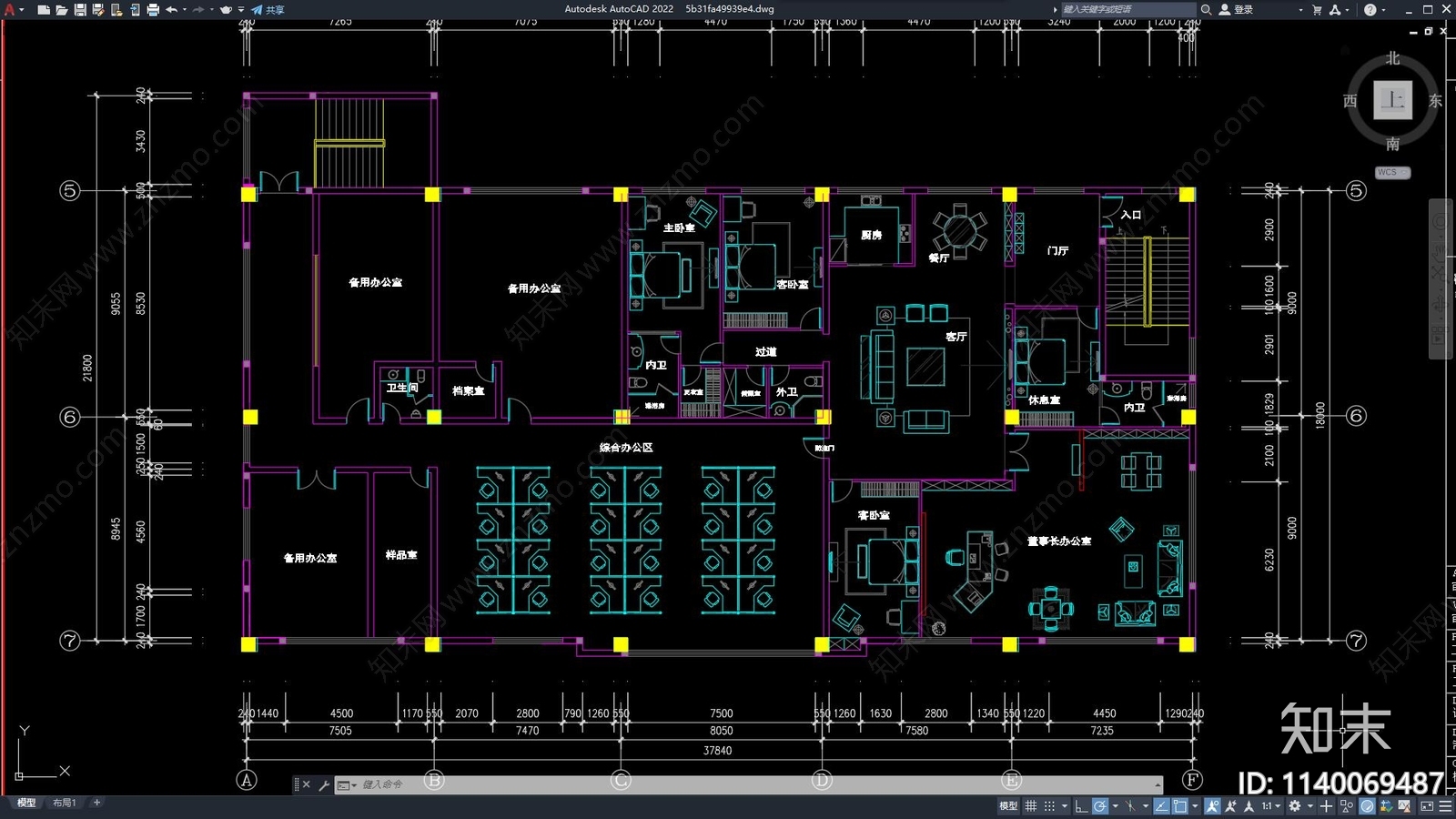Click the 登录 sign-in button

pyautogui.click(x=1237, y=9)
